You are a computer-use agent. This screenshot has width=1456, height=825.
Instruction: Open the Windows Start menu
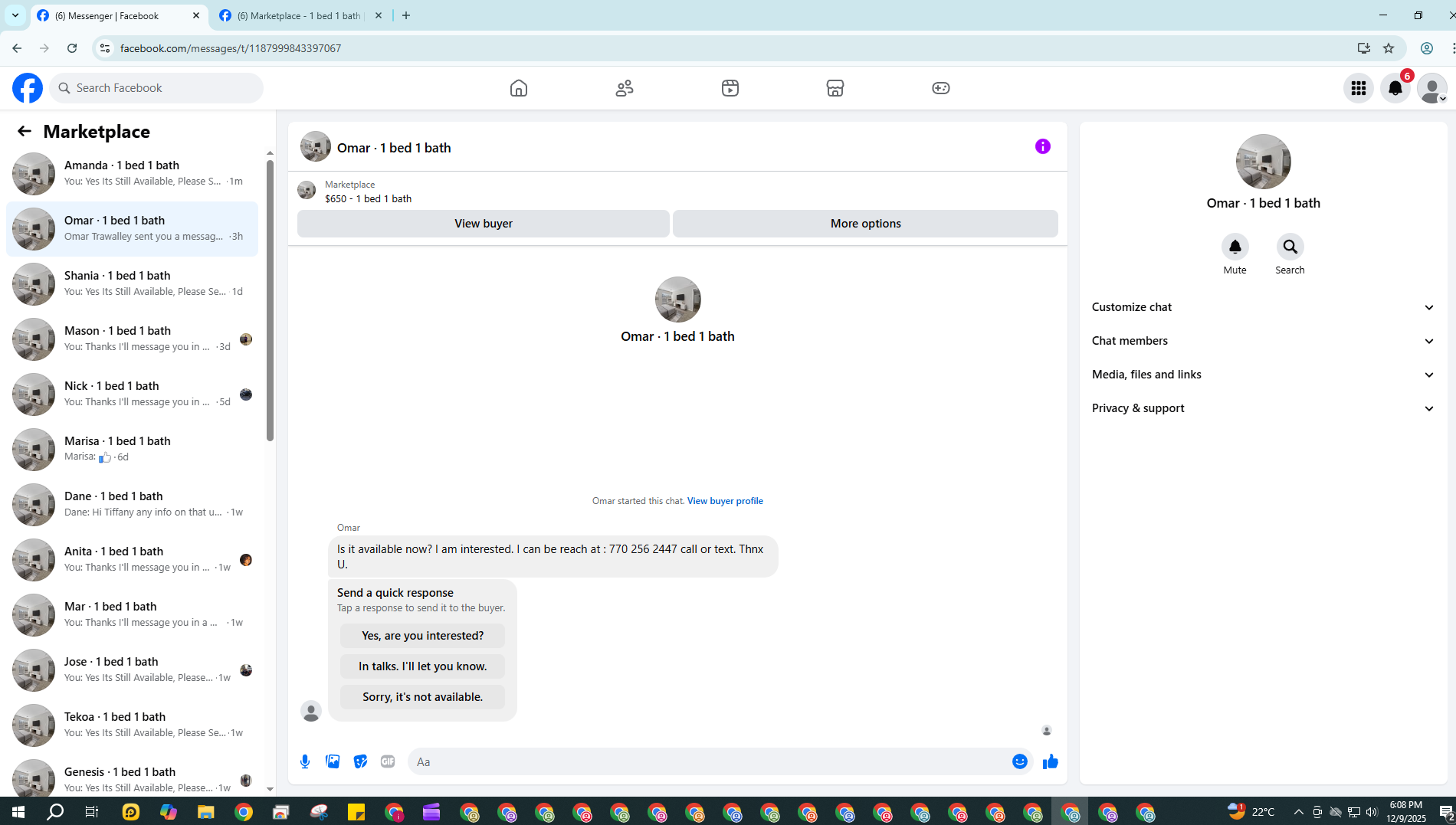click(x=18, y=811)
